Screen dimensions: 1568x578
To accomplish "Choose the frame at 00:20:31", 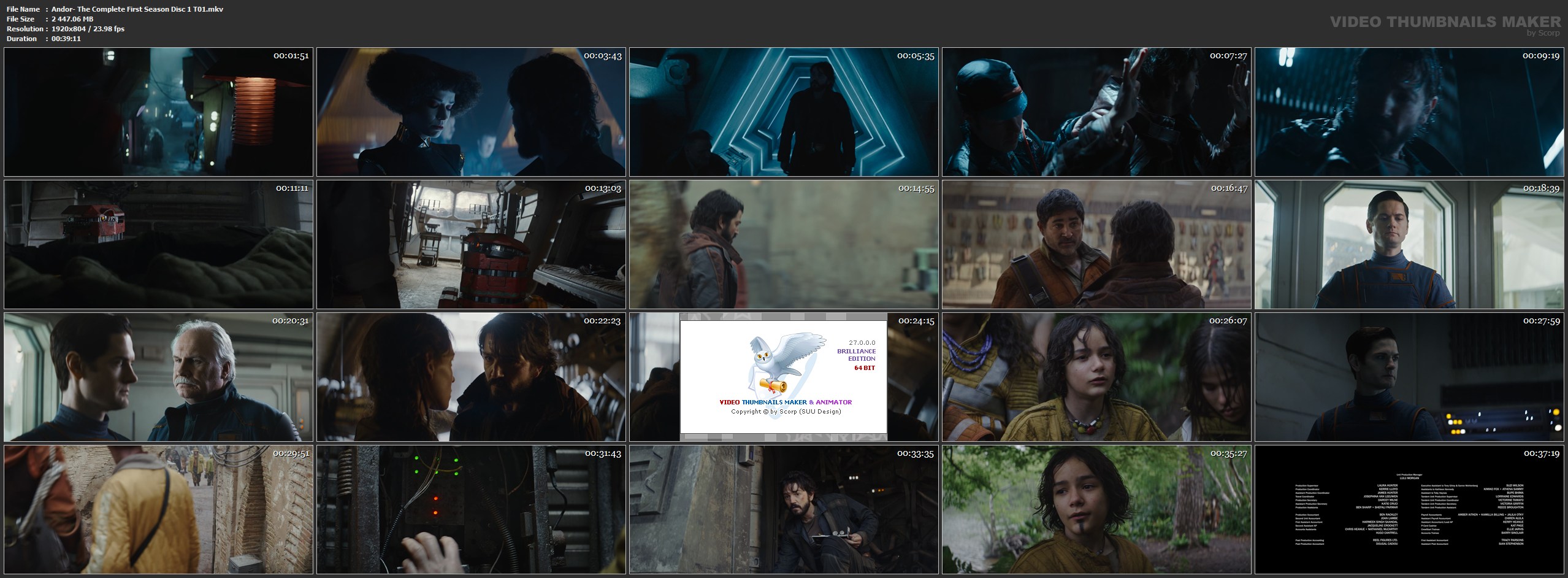I will (158, 377).
